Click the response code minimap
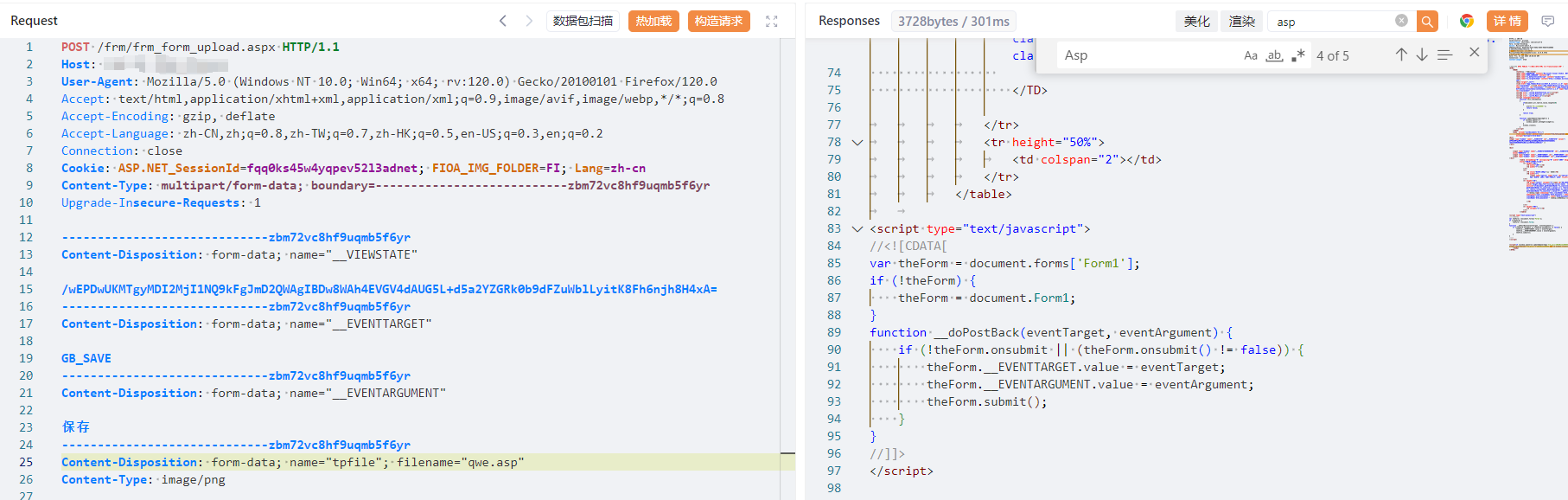 [x=1539, y=143]
